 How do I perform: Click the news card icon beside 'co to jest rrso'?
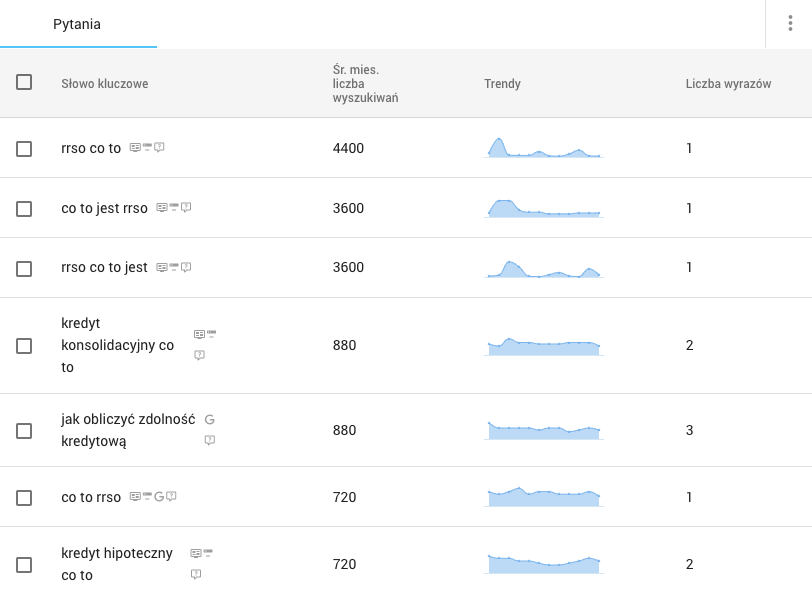click(x=162, y=208)
